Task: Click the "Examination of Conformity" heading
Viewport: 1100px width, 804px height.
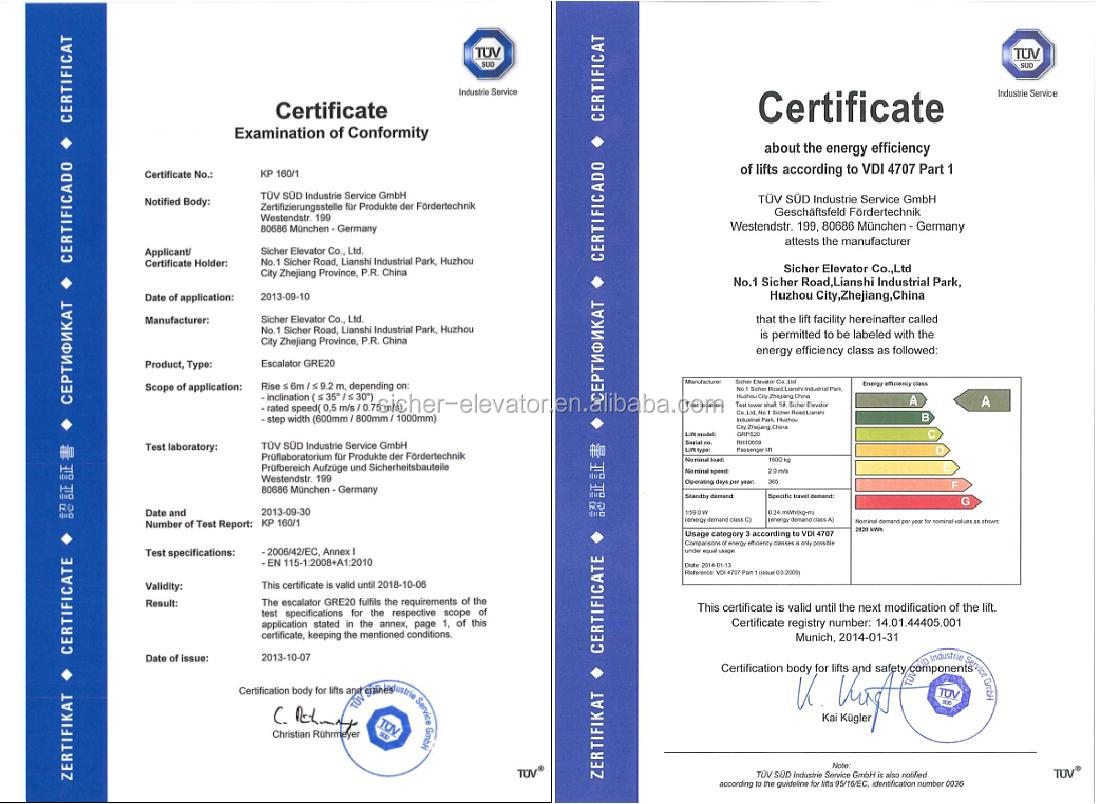Action: [331, 133]
